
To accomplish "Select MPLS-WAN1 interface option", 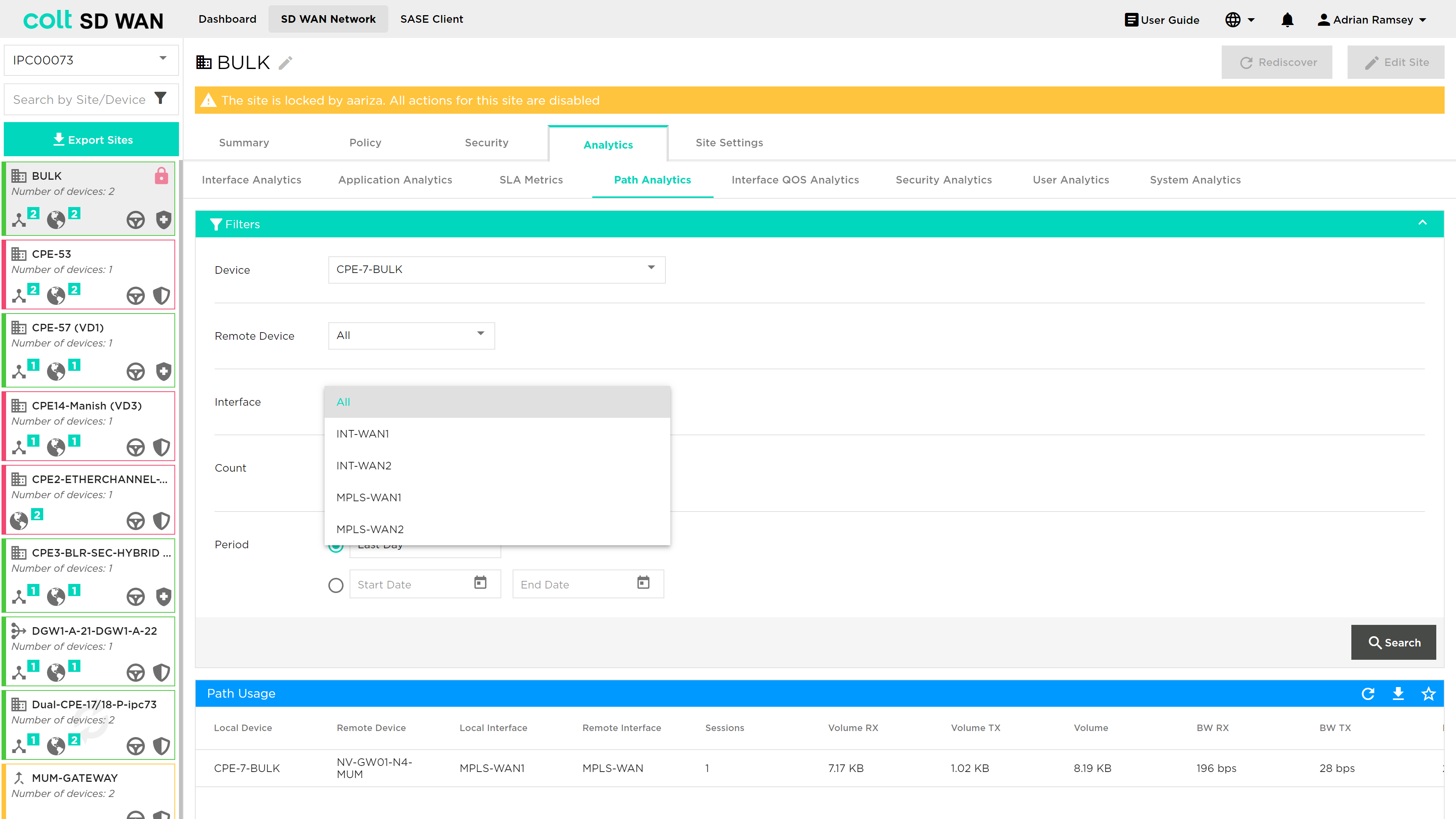I will tap(497, 497).
